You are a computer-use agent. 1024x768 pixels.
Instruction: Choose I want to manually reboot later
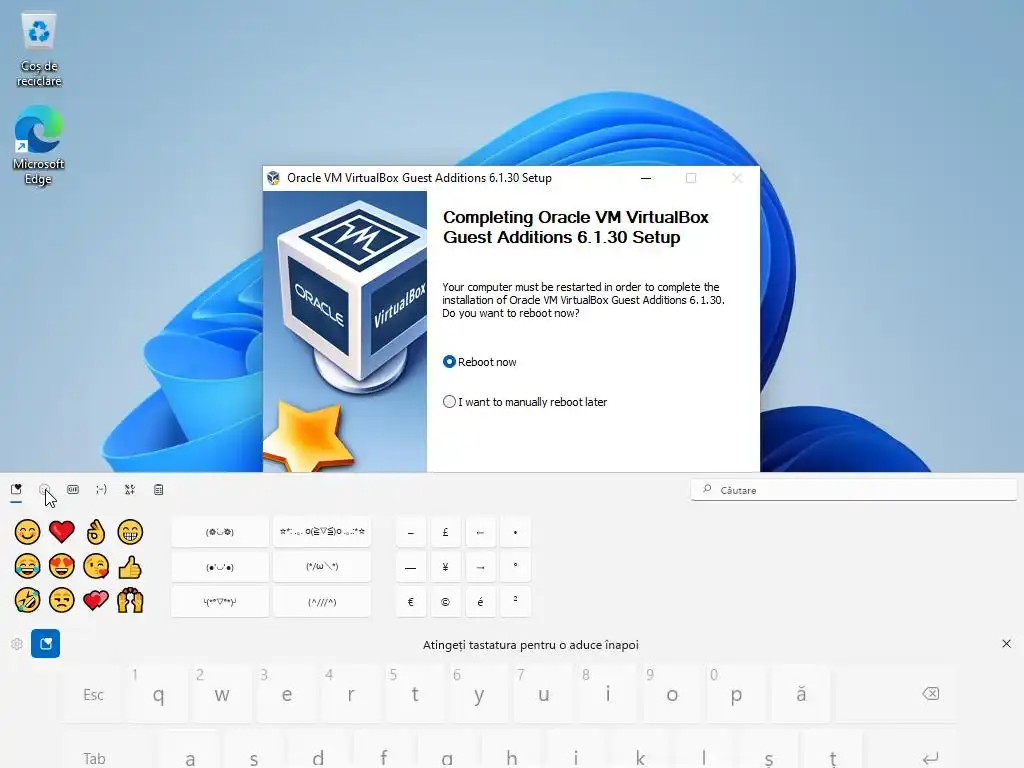pos(525,402)
